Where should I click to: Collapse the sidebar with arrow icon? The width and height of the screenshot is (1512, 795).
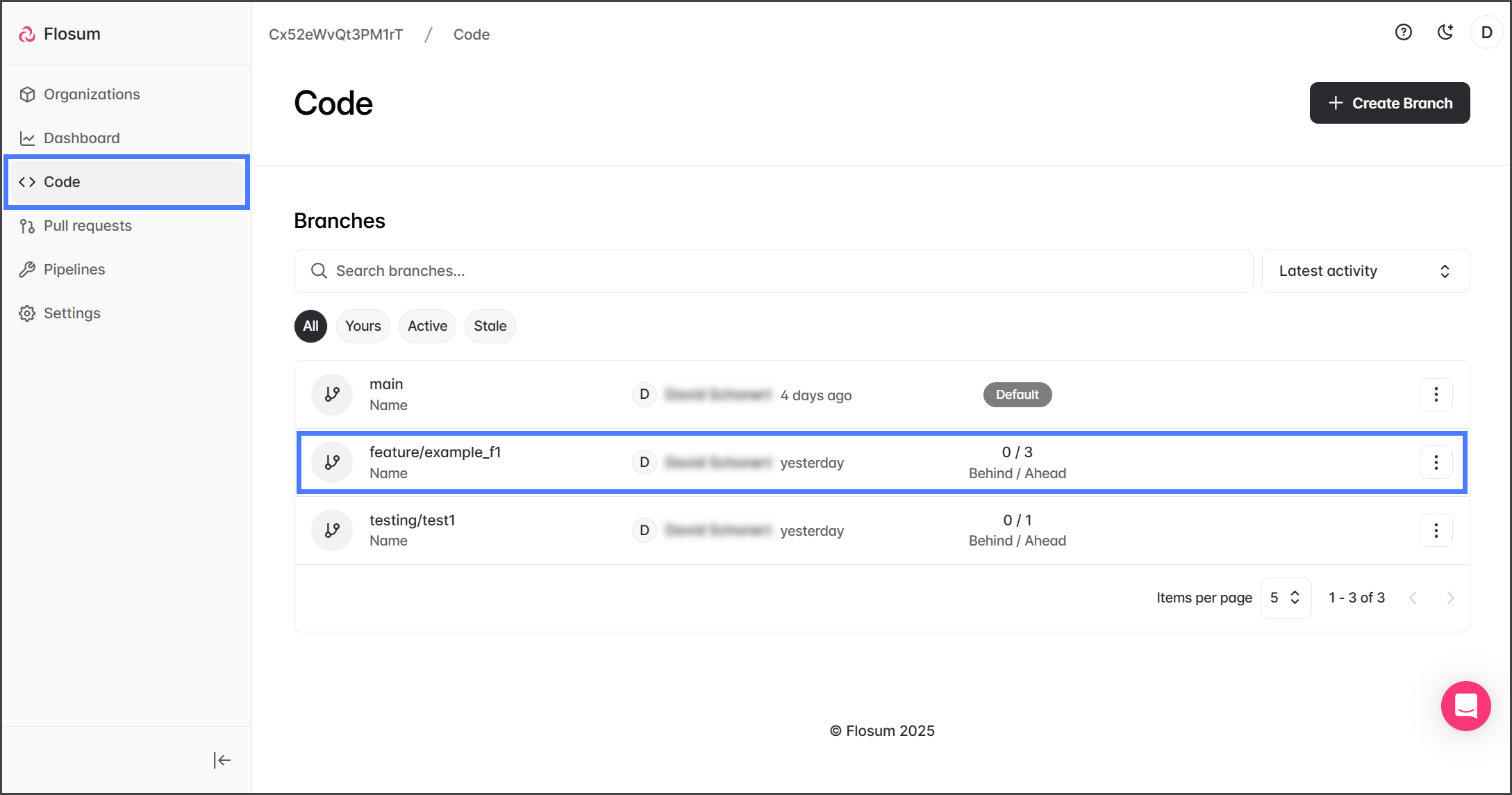(222, 760)
